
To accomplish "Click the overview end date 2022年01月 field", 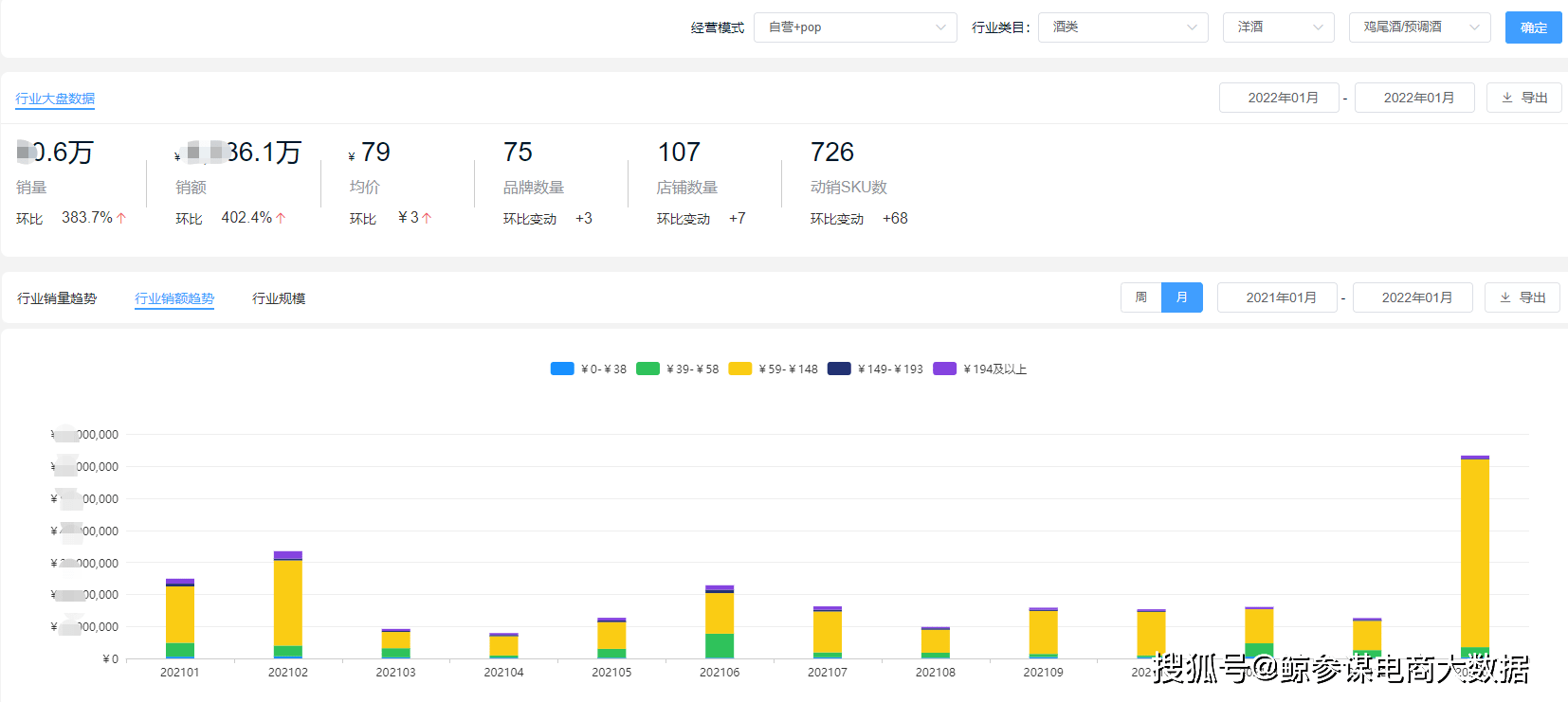I will [x=1414, y=98].
